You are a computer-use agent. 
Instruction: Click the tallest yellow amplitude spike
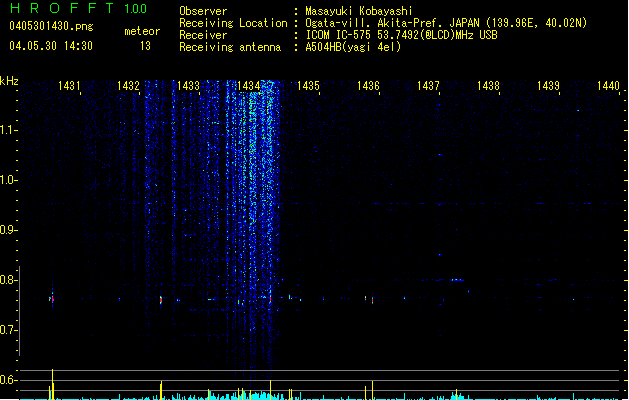[x=53, y=384]
